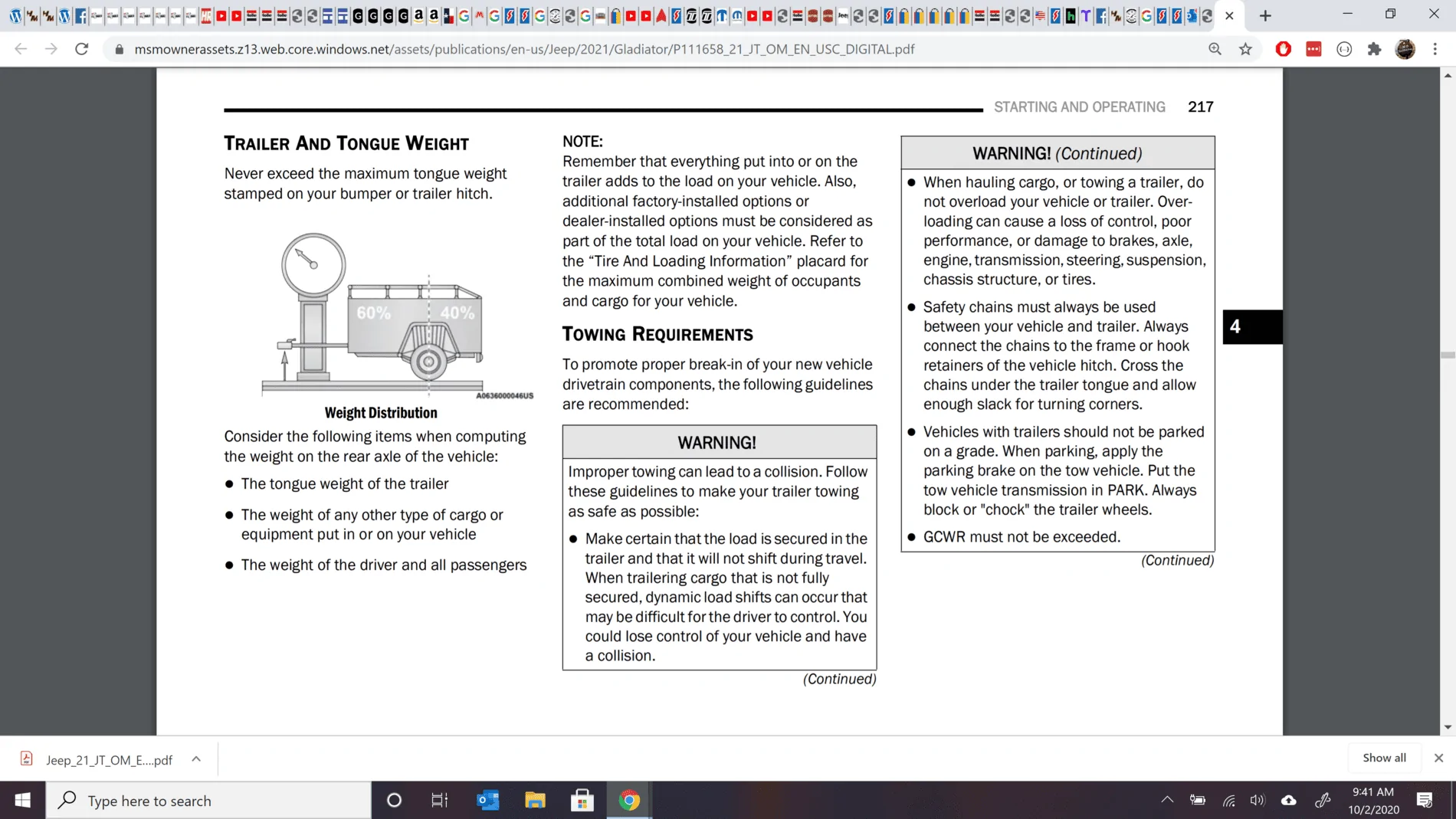Open the Chrome three-dot menu

1435,49
